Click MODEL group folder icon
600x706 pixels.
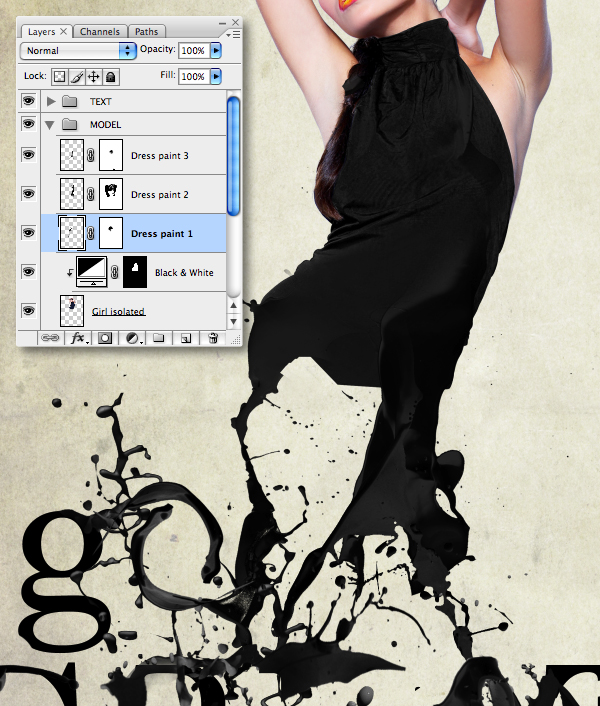69,124
